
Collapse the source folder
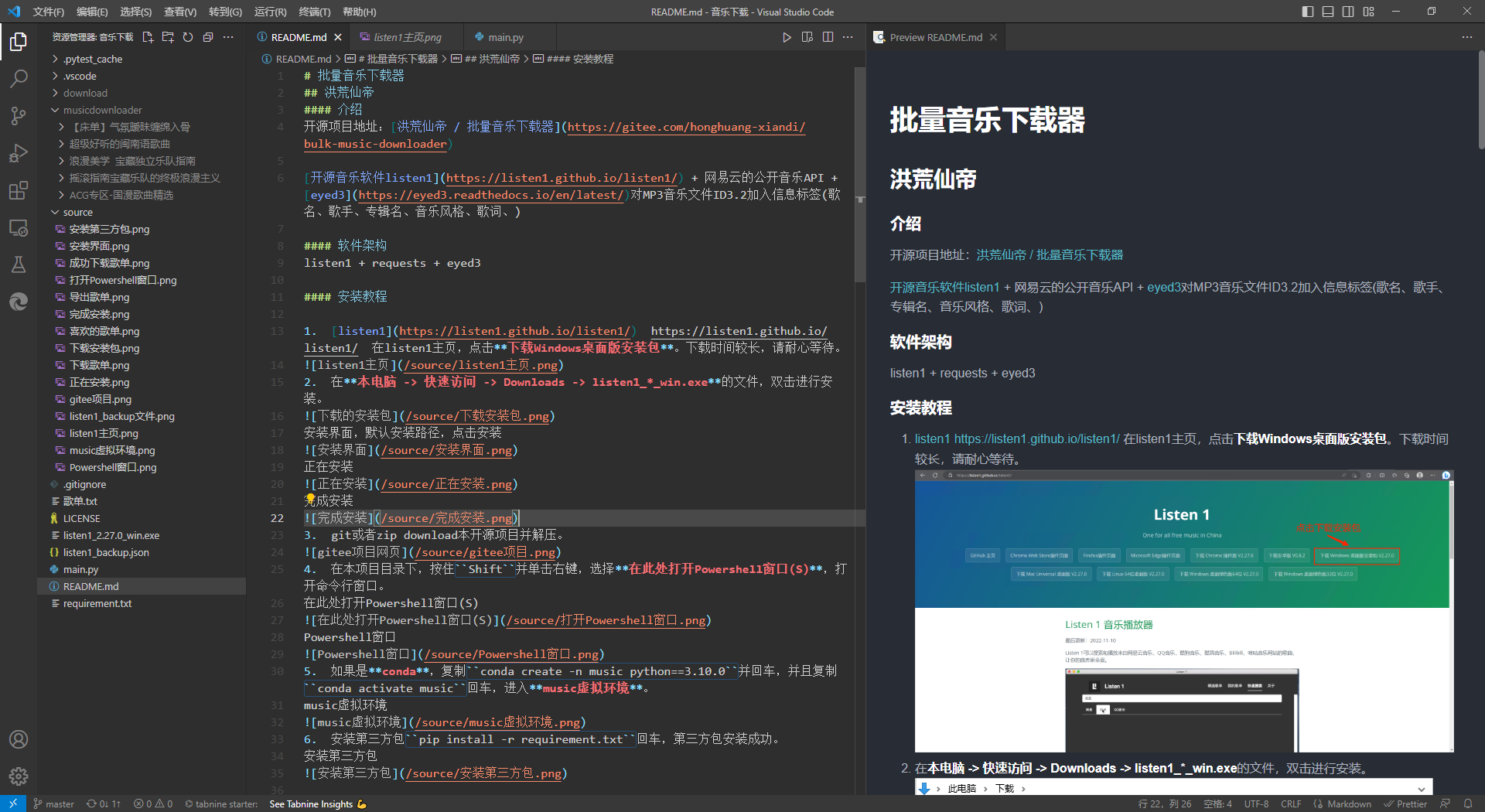pos(142,212)
